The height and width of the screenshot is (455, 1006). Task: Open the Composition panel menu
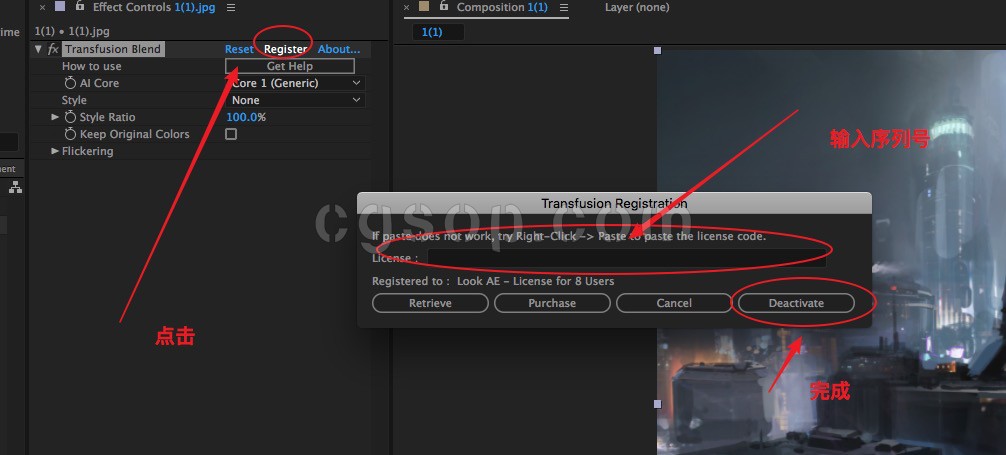[x=563, y=8]
